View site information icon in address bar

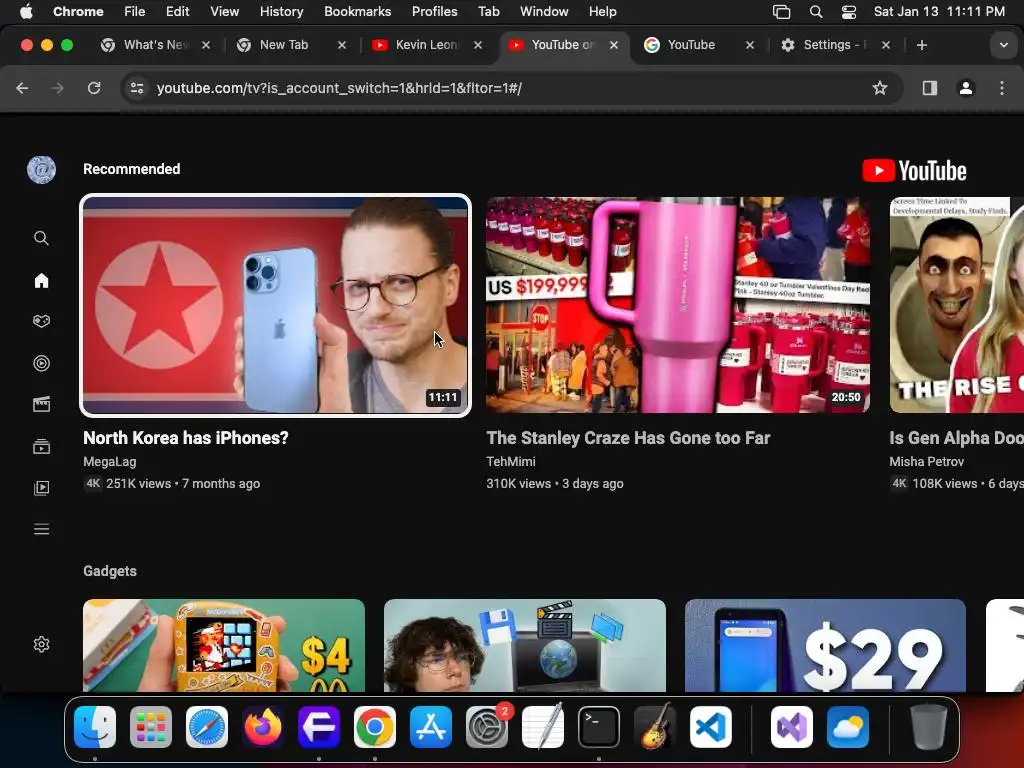[136, 88]
